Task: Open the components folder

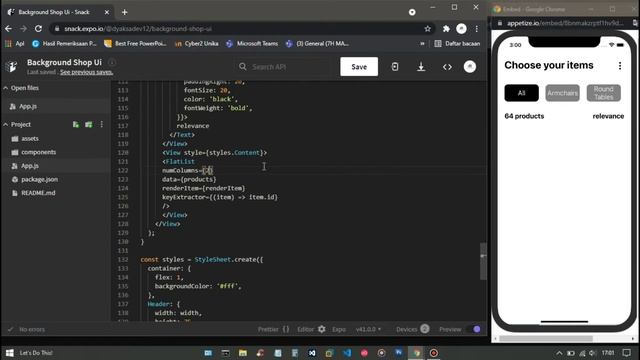Action: (x=38, y=152)
